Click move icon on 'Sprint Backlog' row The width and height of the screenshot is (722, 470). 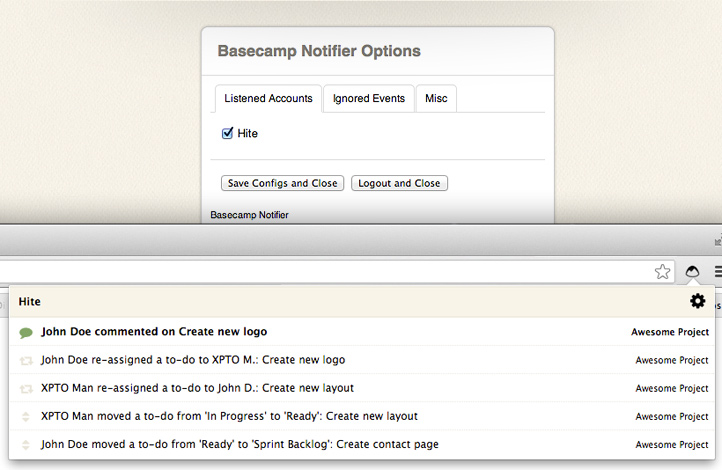pos(26,445)
